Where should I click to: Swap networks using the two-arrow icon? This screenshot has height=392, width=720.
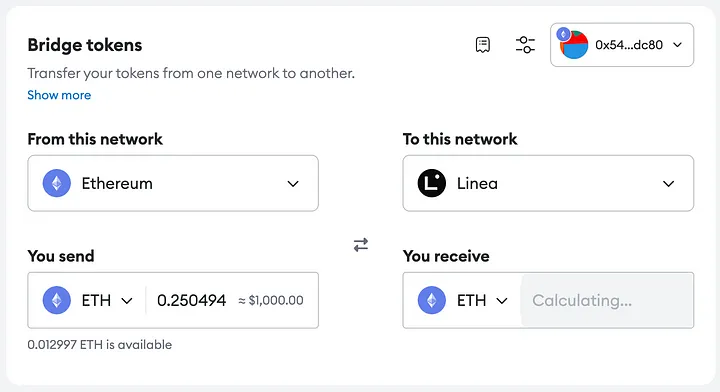(361, 245)
